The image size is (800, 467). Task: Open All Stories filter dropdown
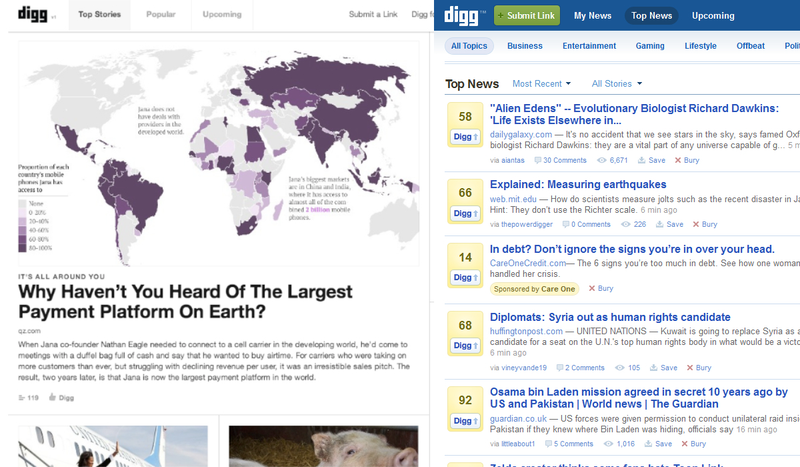616,84
